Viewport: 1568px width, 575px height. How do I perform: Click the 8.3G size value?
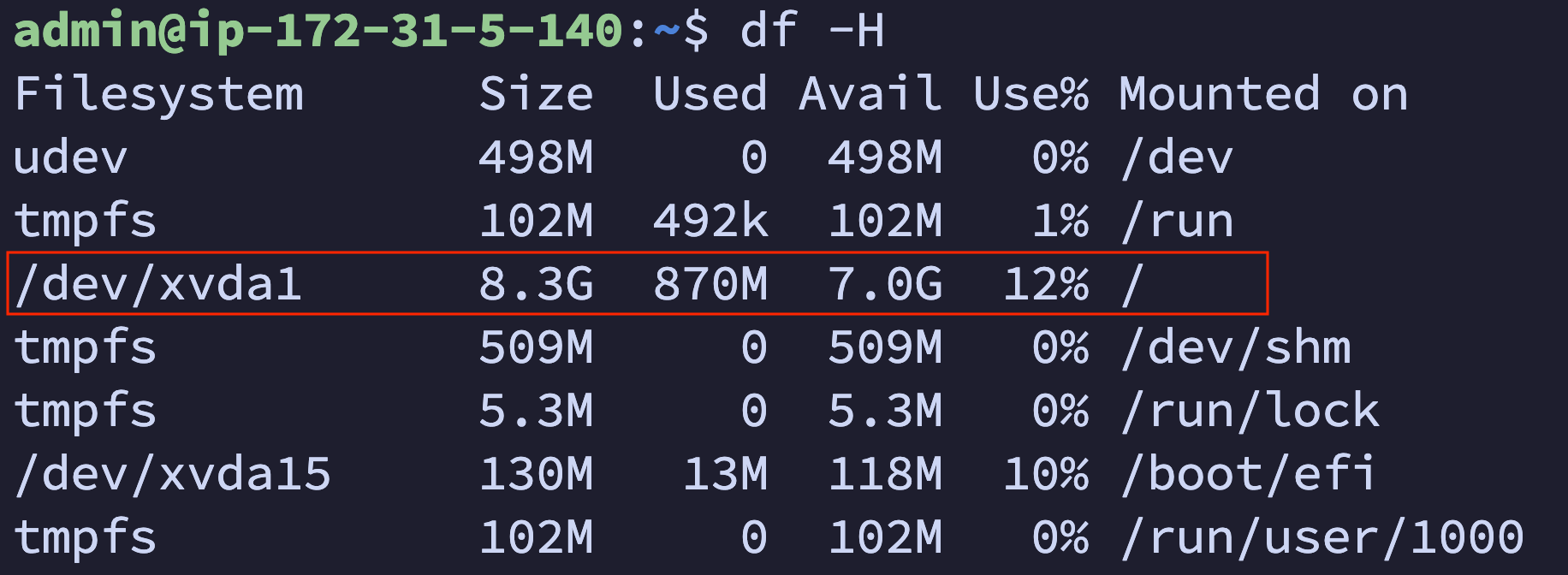536,284
